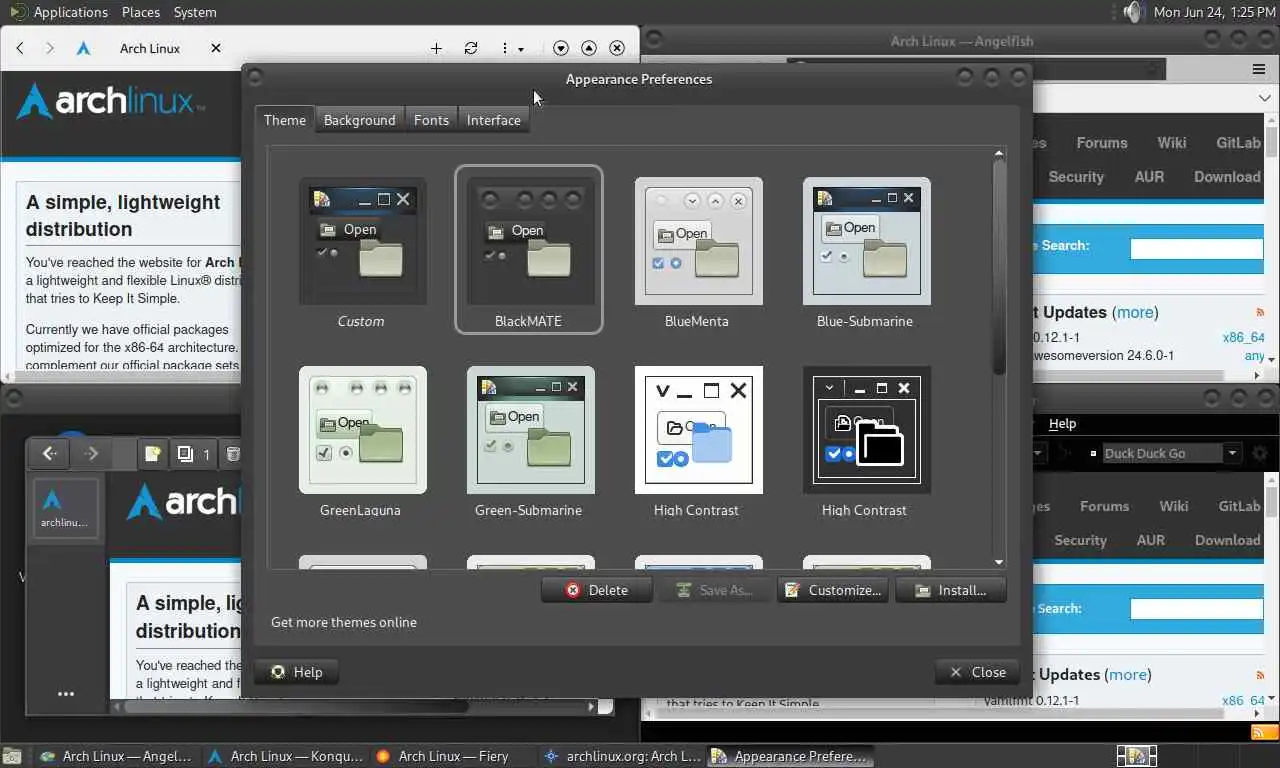Screen dimensions: 1280x768
Task: Click the theme list scroll-down arrow
Action: point(999,563)
